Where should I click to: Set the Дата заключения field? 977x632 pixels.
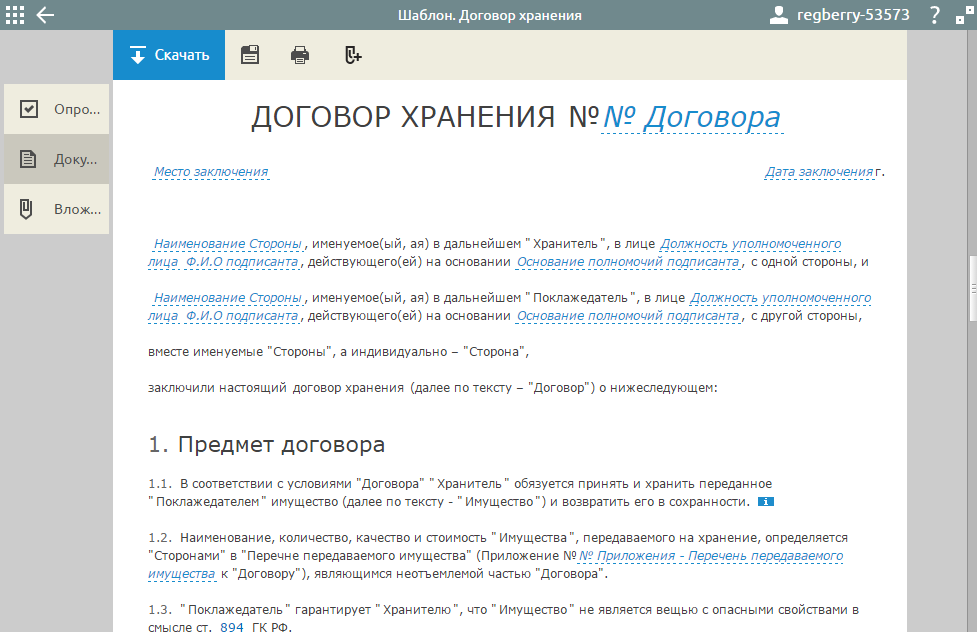(x=819, y=171)
